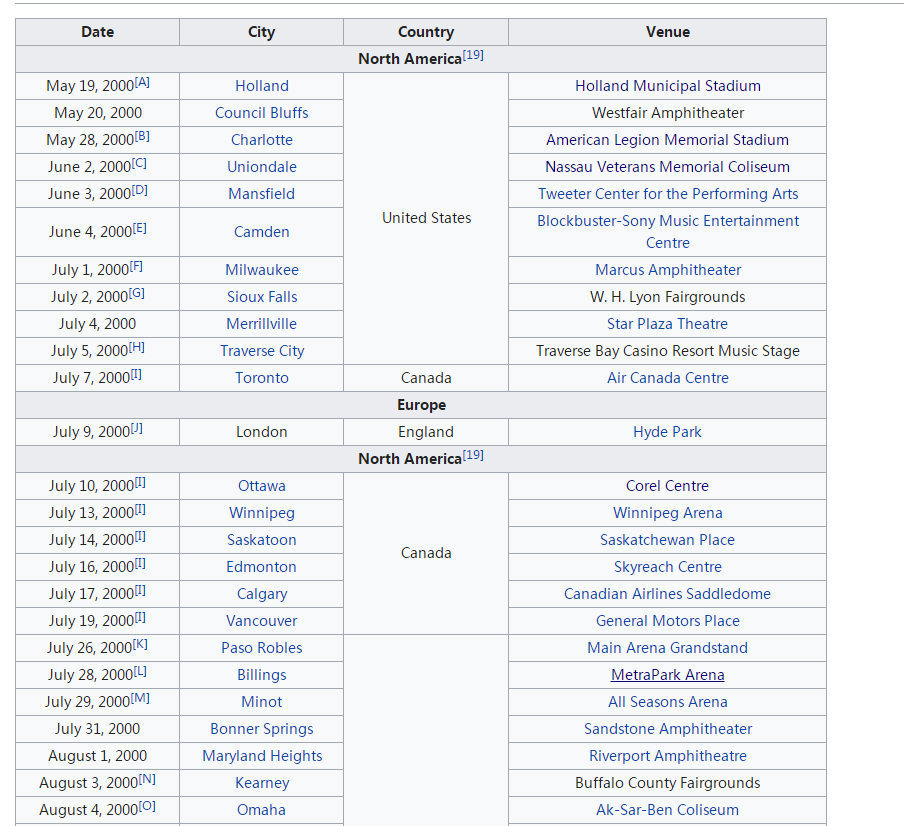Click footnote [O] beside August 4, 2000
Viewport: 904px width, 826px height.
147,807
